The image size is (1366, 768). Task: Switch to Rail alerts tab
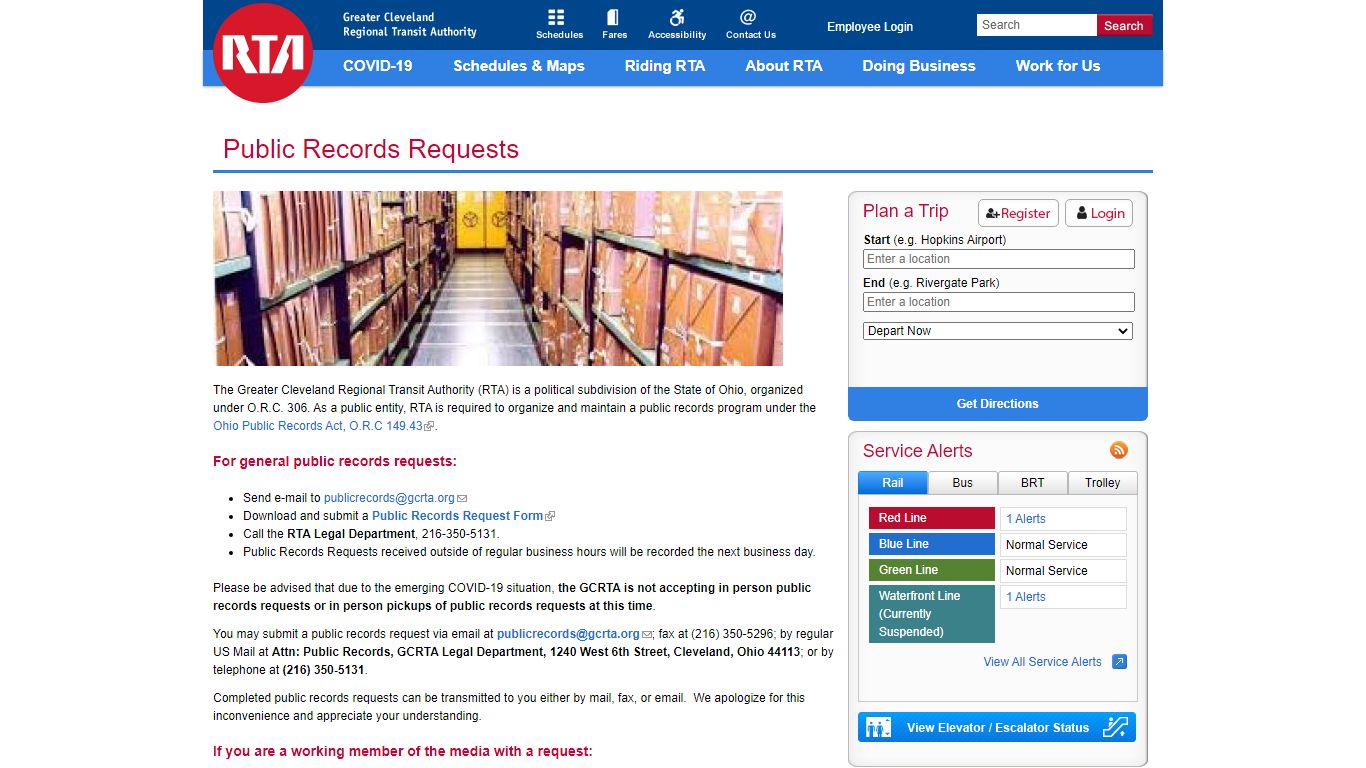[x=893, y=483]
